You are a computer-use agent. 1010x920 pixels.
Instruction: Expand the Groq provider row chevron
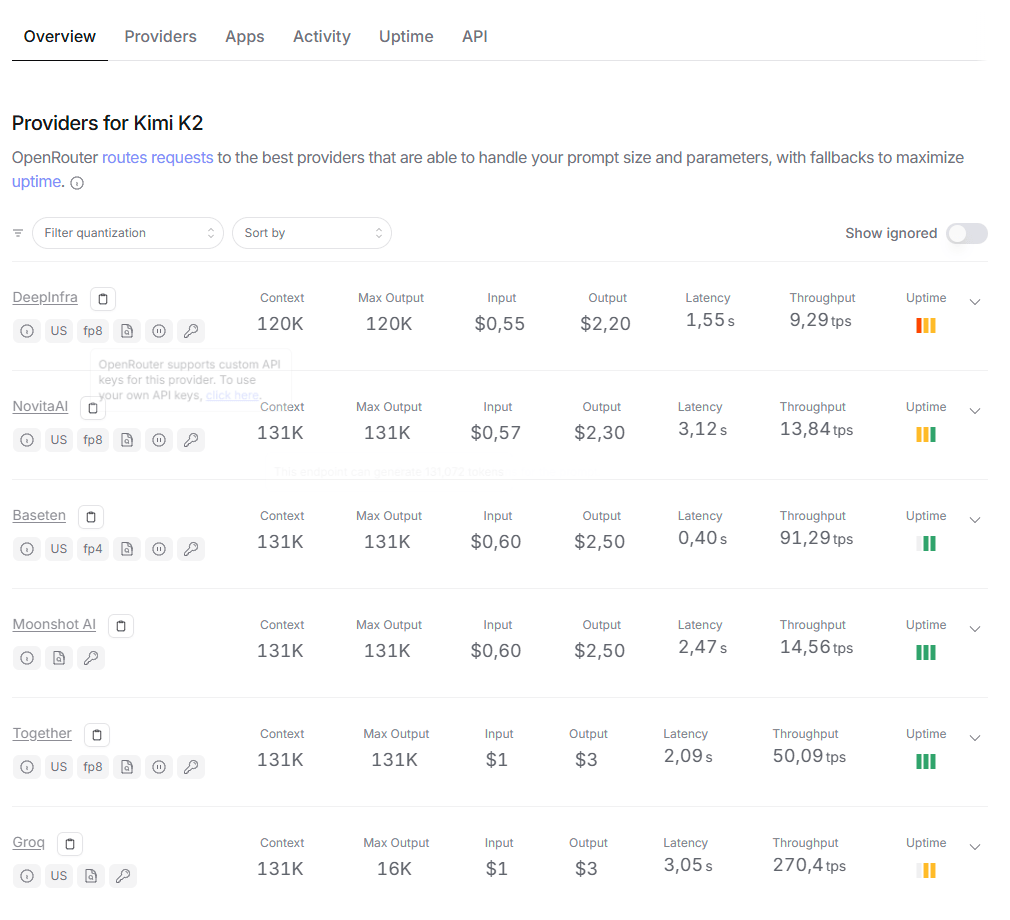click(x=975, y=846)
